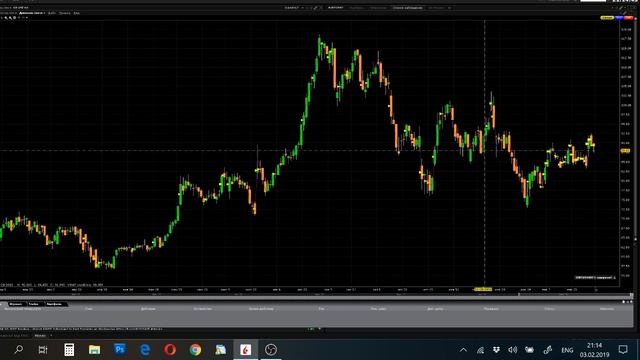Switch to OBS Studio on the taskbar
The width and height of the screenshot is (640, 360).
(x=271, y=349)
